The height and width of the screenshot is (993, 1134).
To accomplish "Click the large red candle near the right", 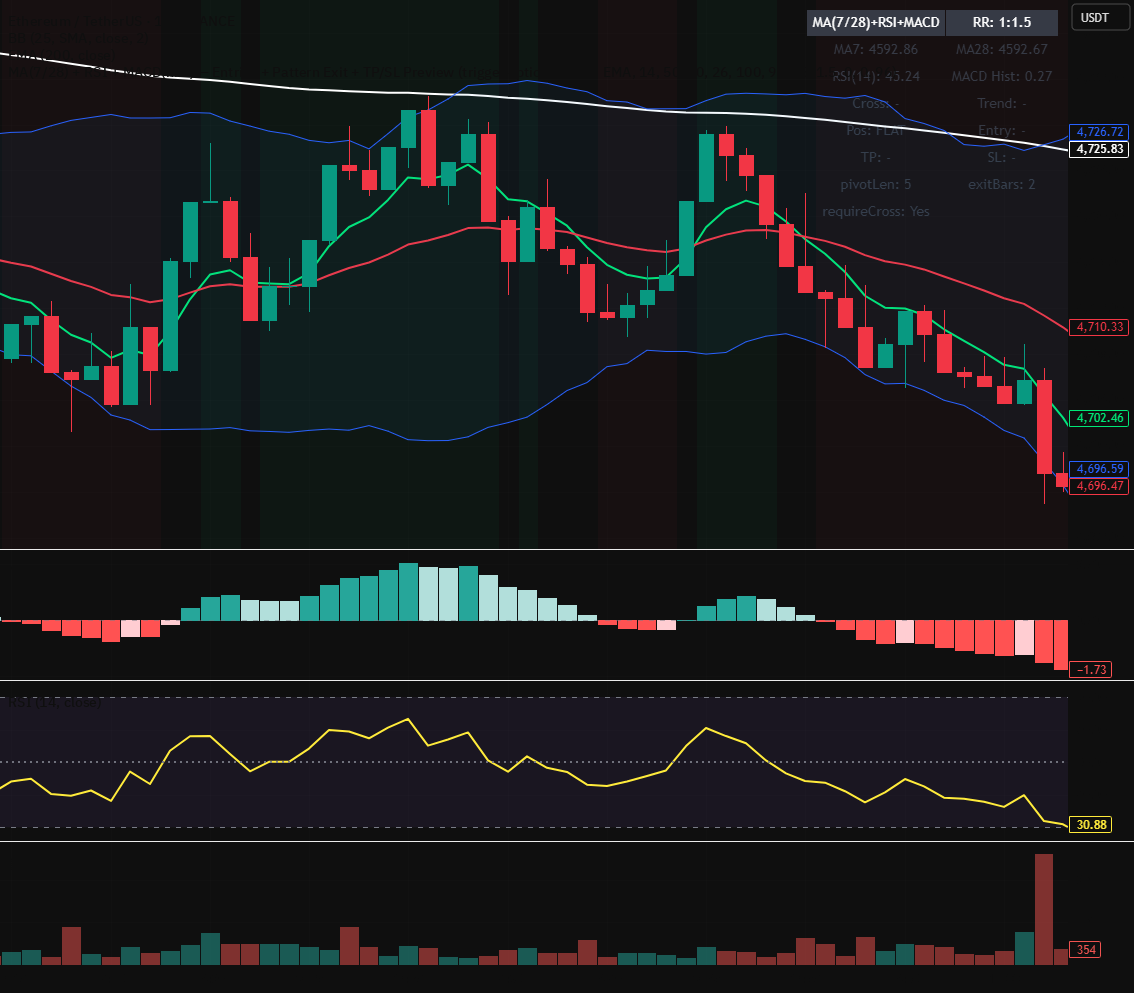I will [1044, 427].
